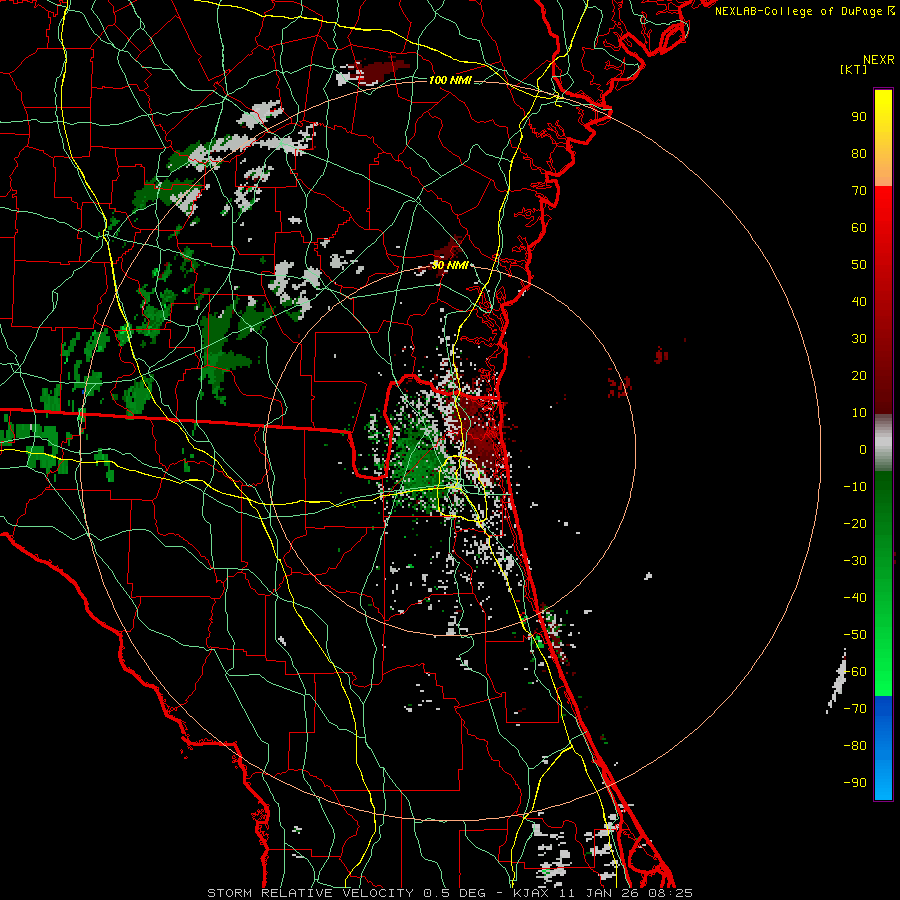This screenshot has height=900, width=900.
Task: Select the positive 90 value on velocity scale
Action: point(859,117)
